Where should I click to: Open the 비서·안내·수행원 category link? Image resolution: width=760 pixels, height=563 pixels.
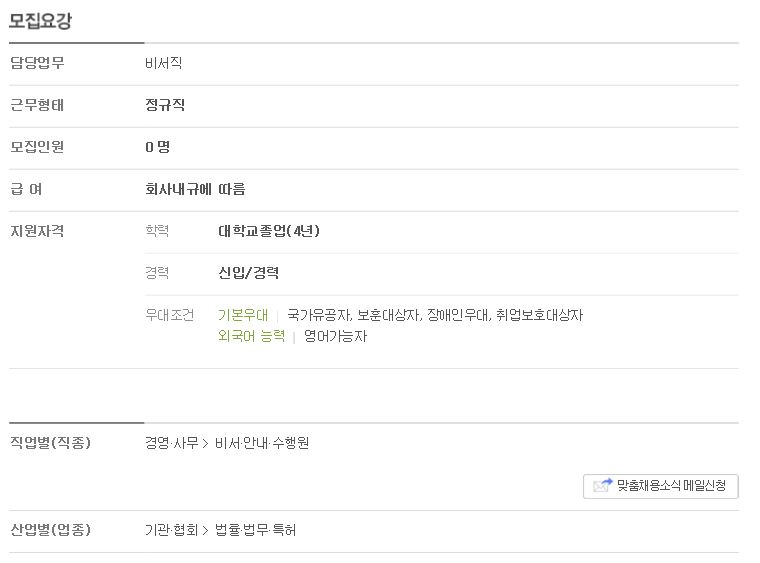point(262,443)
